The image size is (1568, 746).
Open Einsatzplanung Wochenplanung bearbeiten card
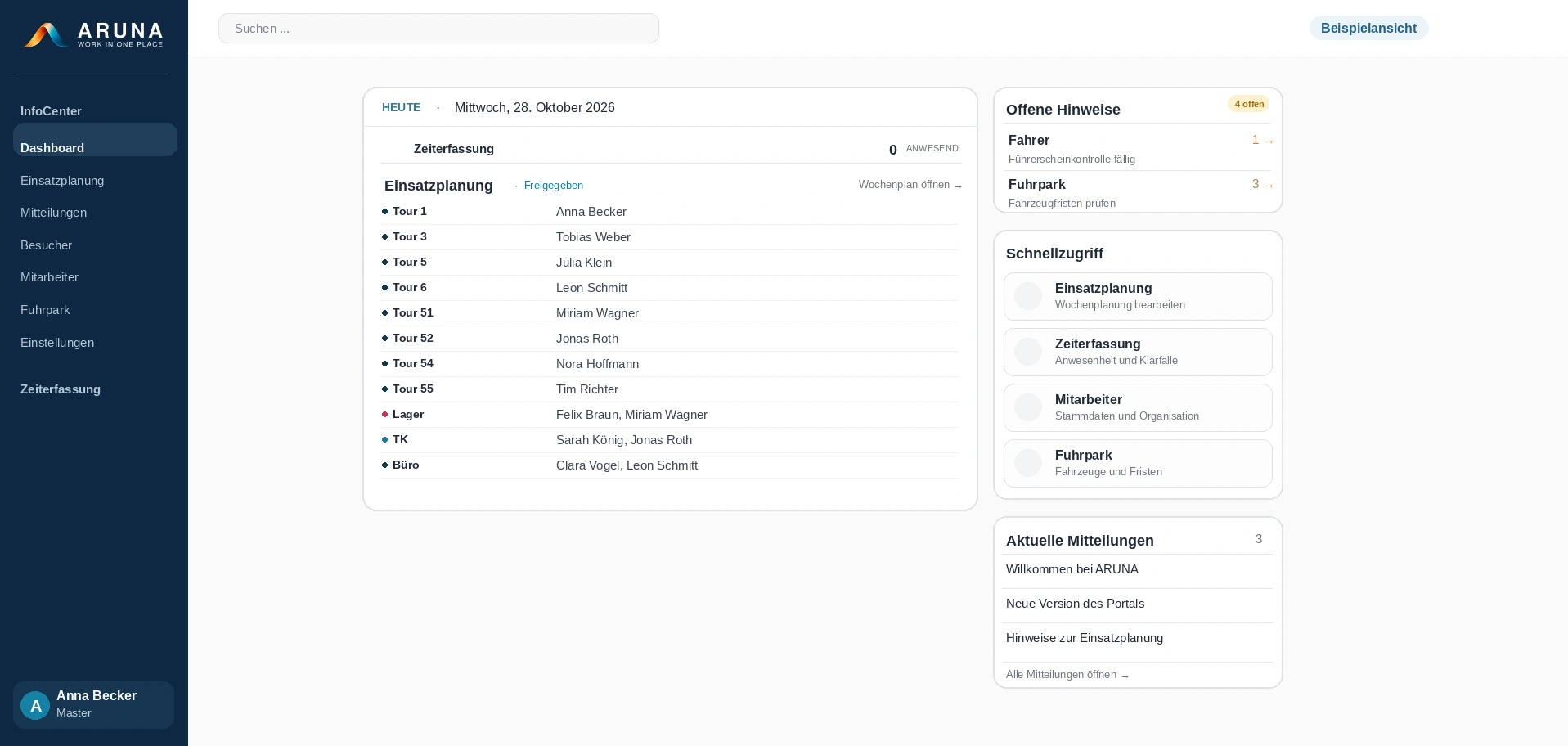(1138, 296)
